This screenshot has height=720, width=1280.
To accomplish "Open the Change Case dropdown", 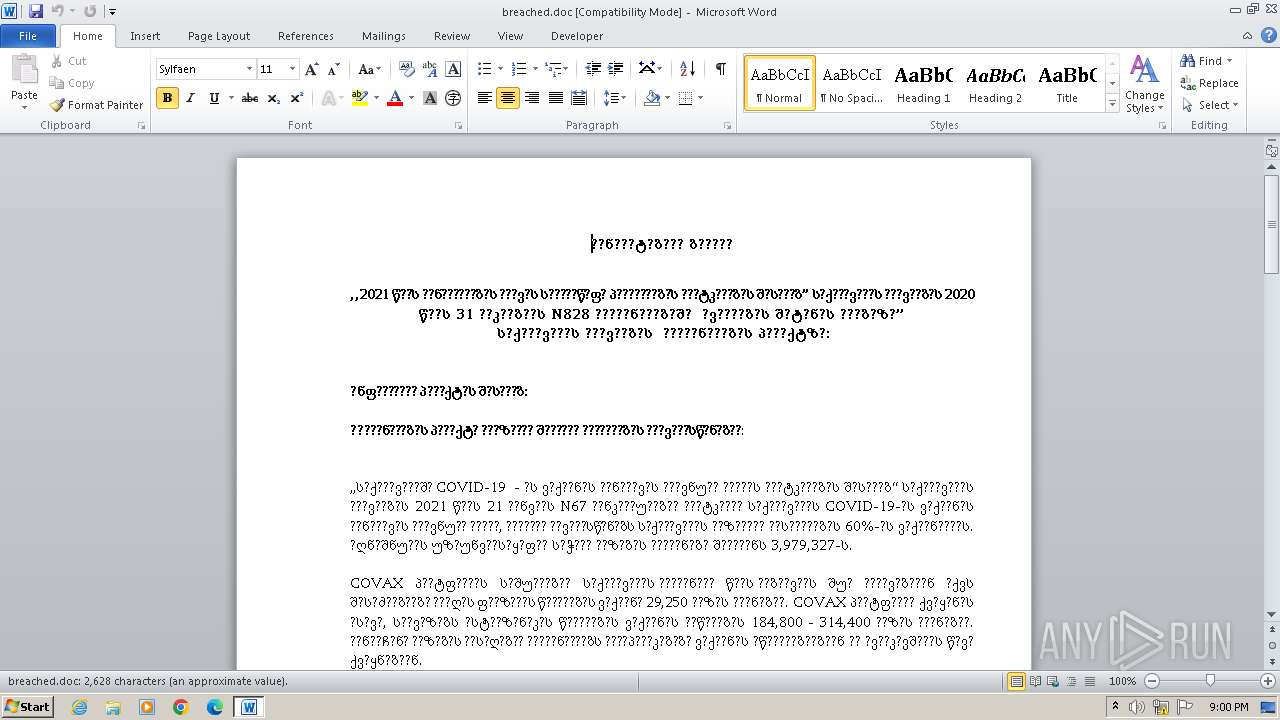I will pyautogui.click(x=369, y=69).
